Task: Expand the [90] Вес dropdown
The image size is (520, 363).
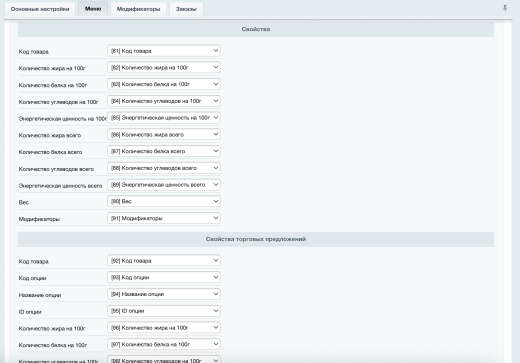Action: (x=164, y=201)
